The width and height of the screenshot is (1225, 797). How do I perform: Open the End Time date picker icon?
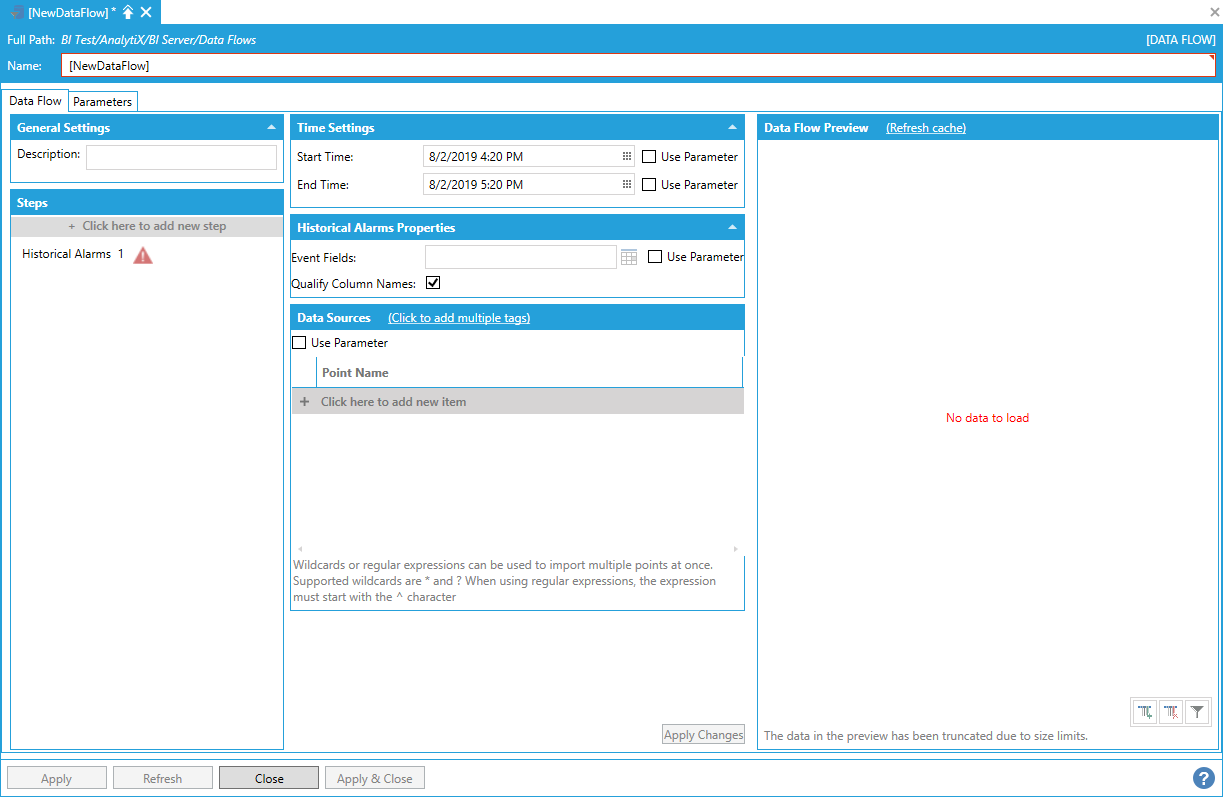click(627, 185)
